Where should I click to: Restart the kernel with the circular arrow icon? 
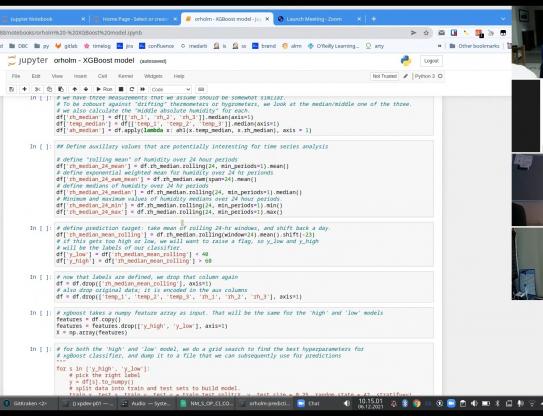(x=132, y=89)
